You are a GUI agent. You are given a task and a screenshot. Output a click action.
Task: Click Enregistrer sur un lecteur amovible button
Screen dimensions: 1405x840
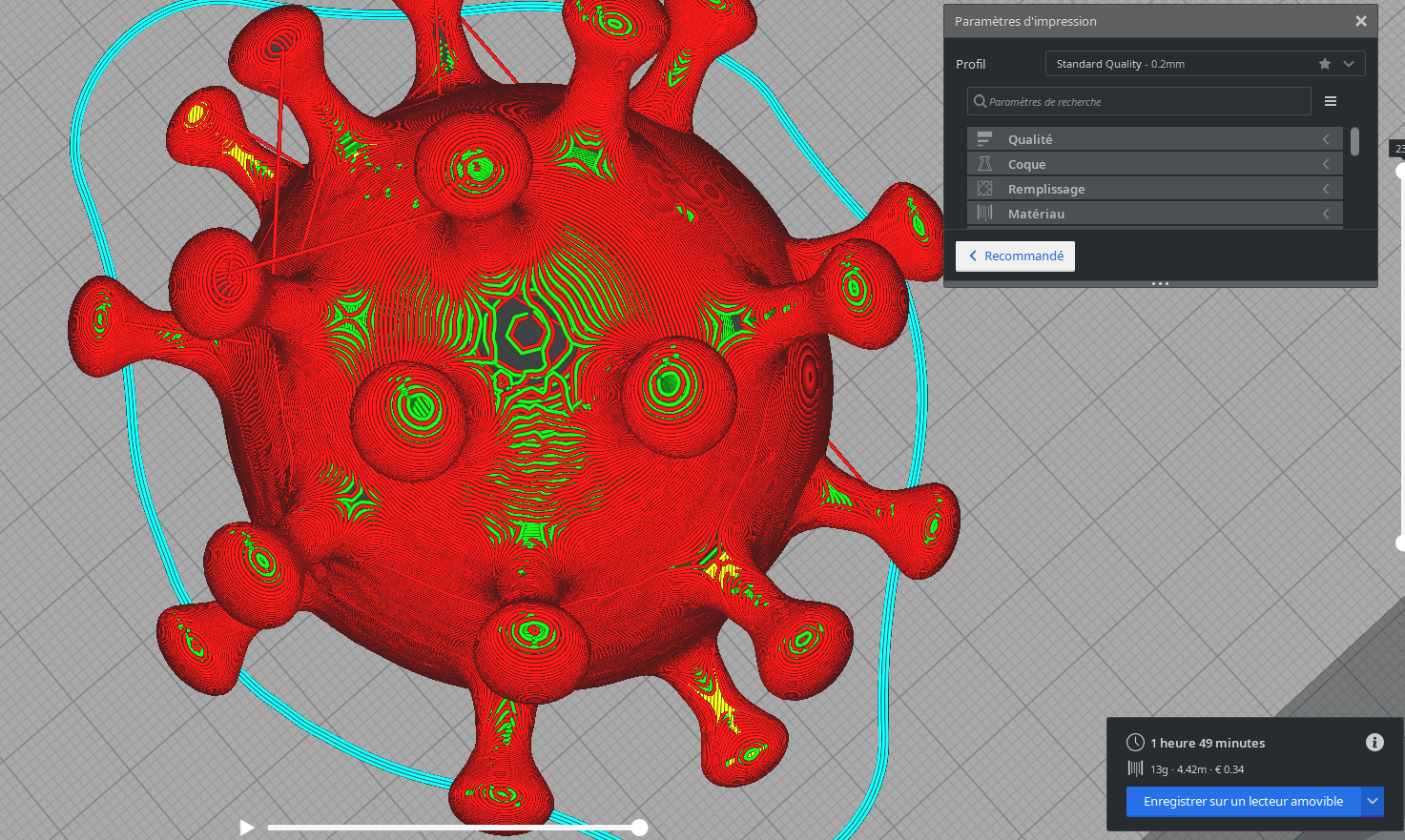point(1243,801)
